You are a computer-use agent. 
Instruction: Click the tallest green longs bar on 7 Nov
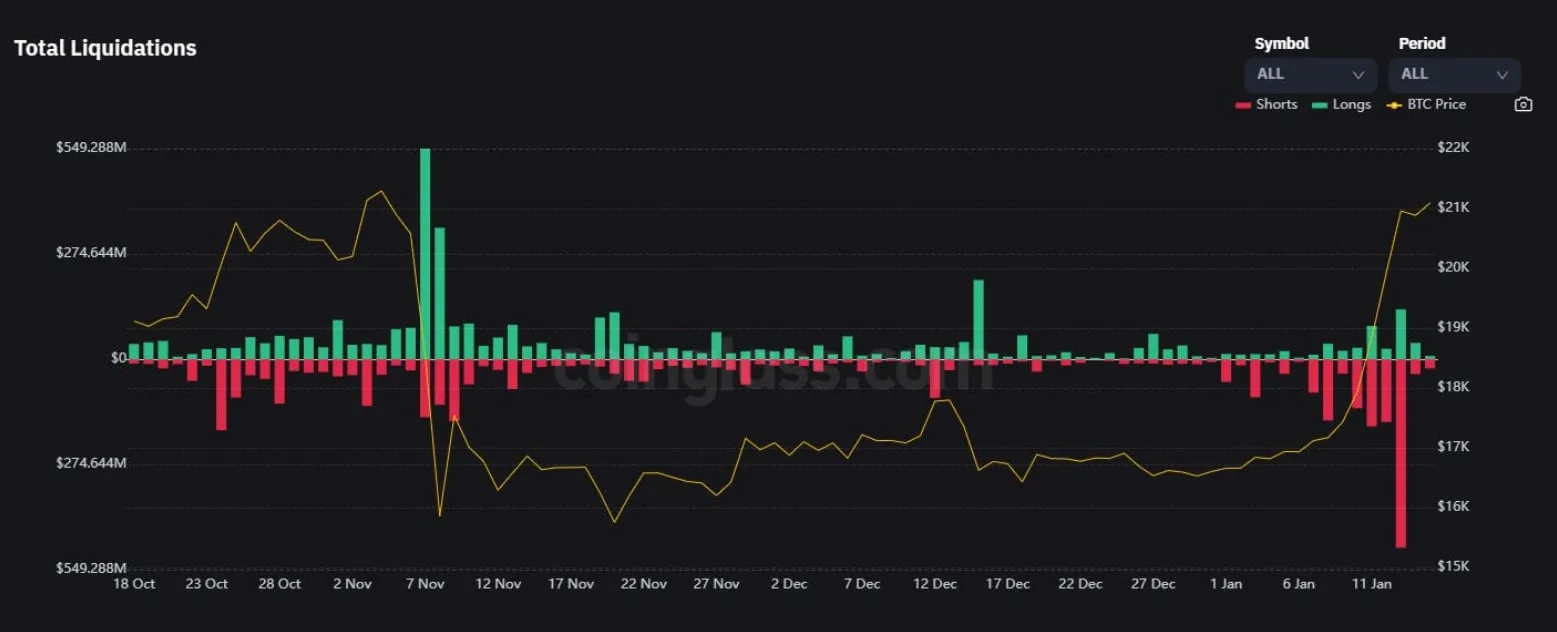pos(425,253)
